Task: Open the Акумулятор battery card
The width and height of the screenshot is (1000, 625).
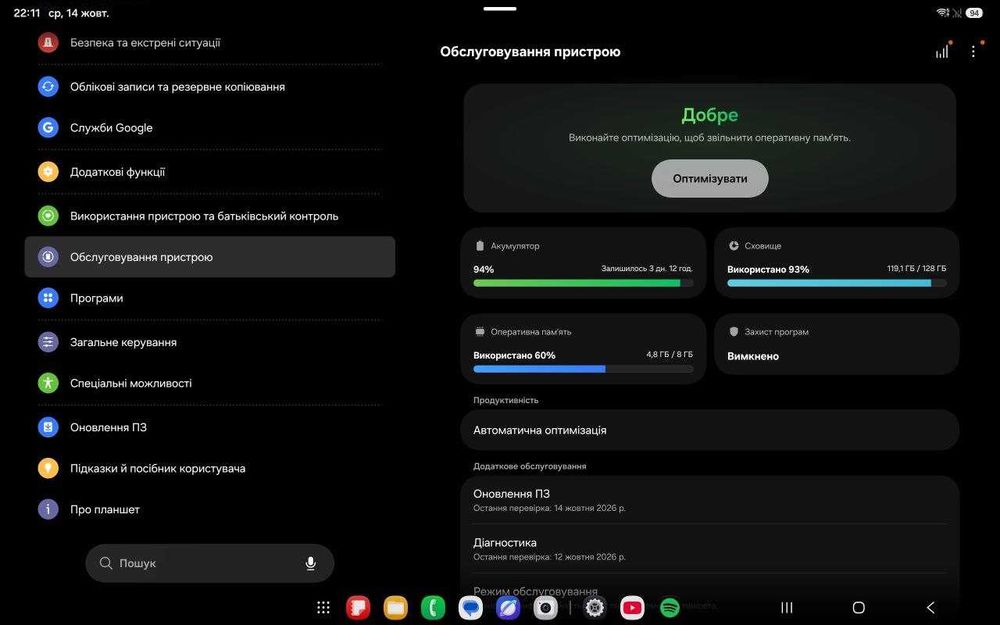Action: [583, 263]
